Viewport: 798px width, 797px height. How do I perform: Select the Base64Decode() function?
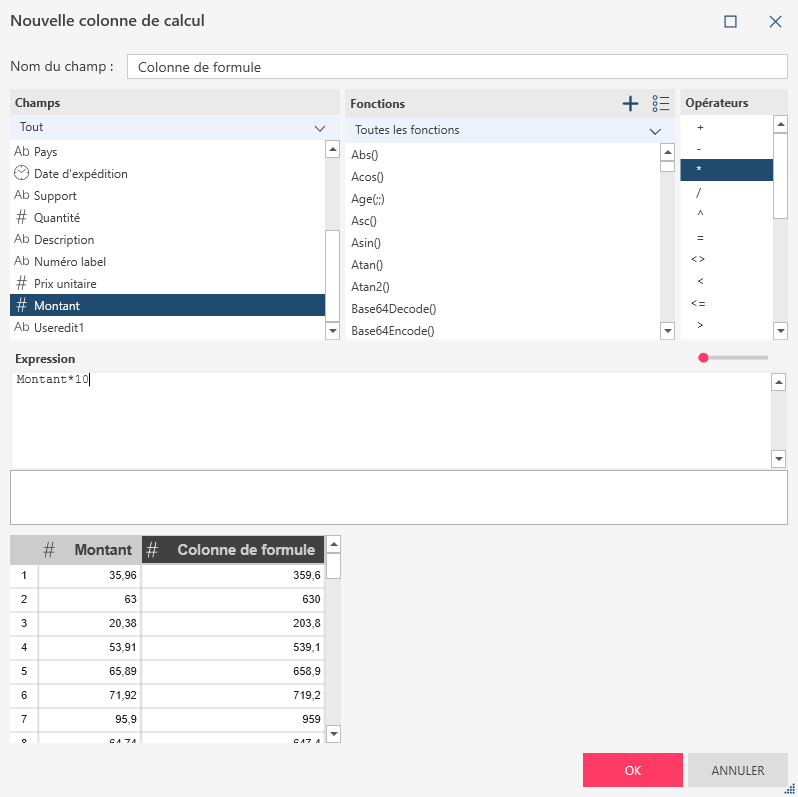(394, 309)
